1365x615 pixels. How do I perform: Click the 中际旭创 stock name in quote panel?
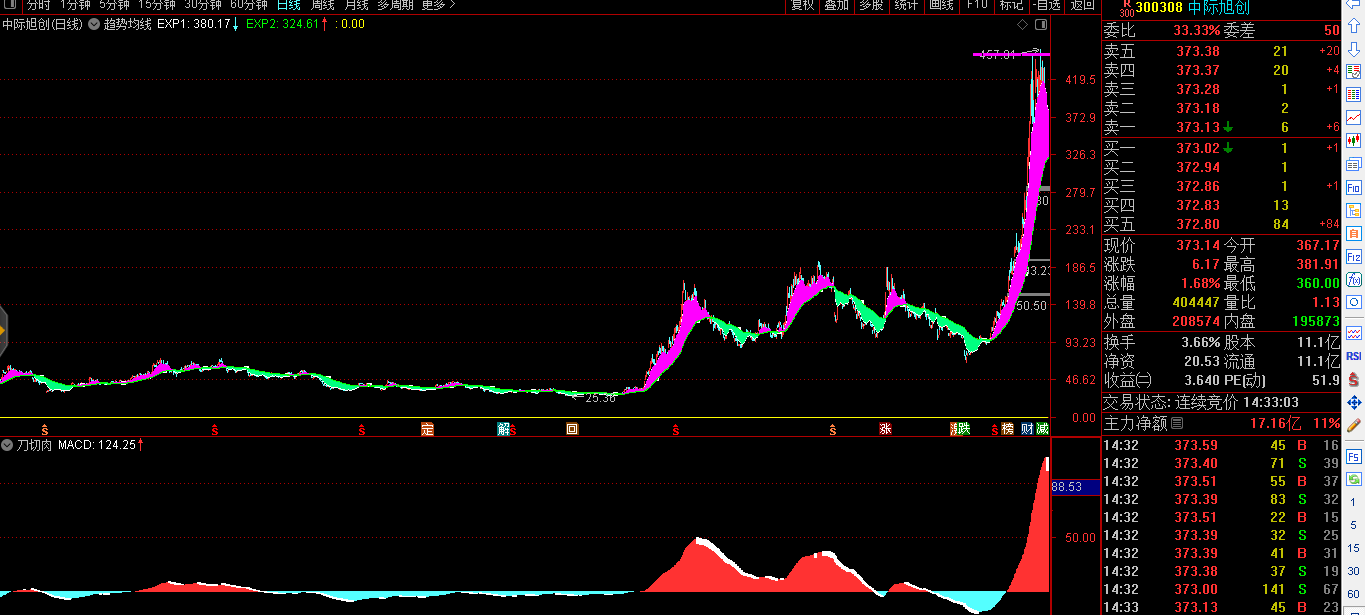click(1218, 8)
